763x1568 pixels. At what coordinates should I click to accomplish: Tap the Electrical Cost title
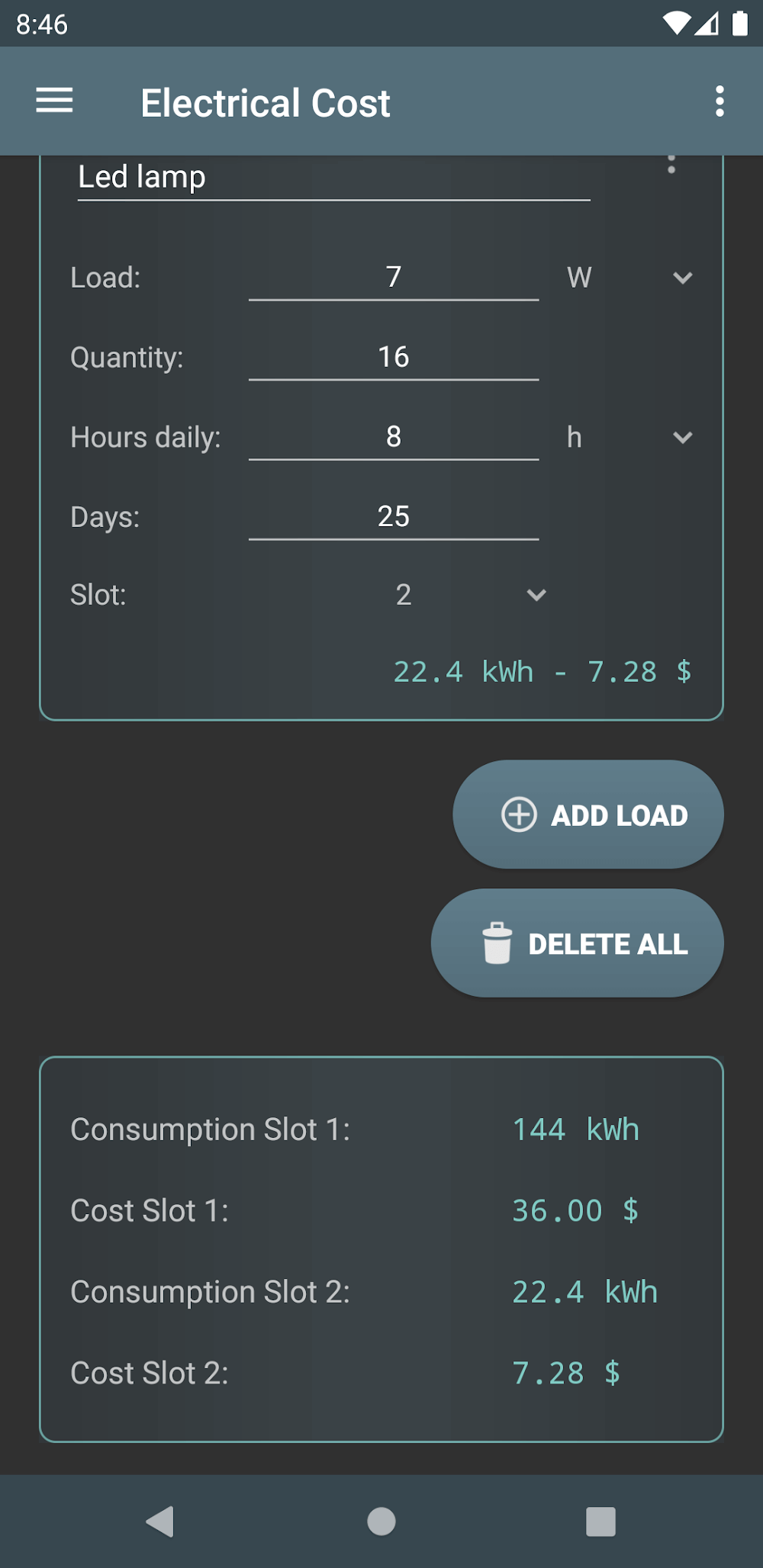[x=266, y=103]
